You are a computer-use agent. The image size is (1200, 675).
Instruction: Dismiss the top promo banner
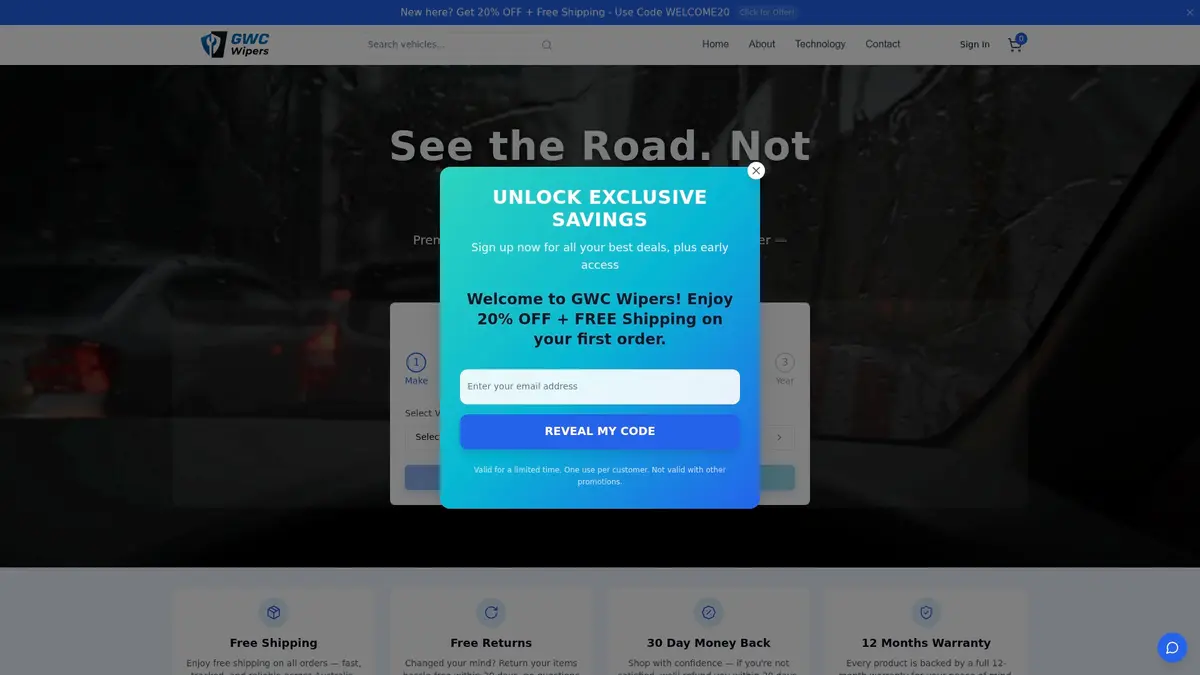click(x=1189, y=12)
